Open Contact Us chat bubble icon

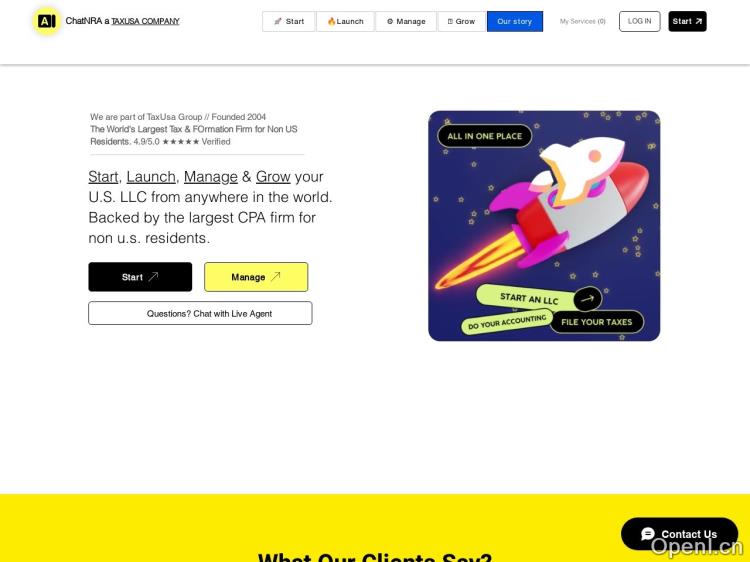(x=648, y=534)
